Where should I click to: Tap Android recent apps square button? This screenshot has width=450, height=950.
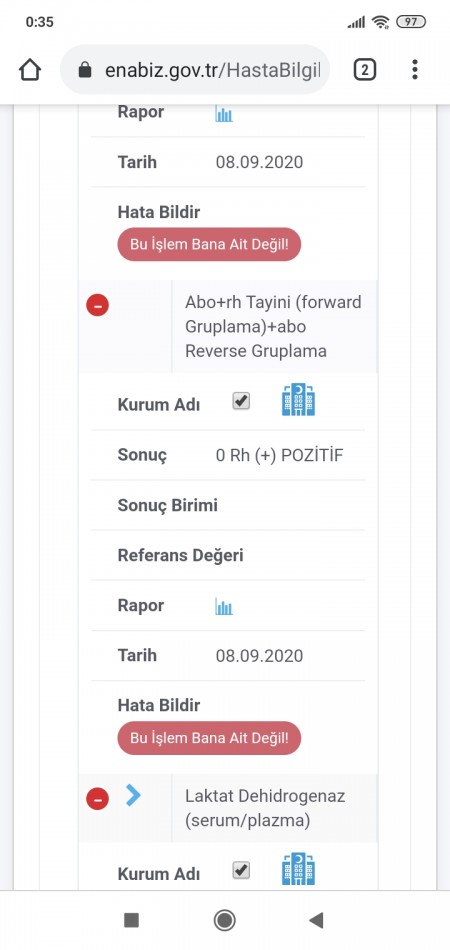131,920
